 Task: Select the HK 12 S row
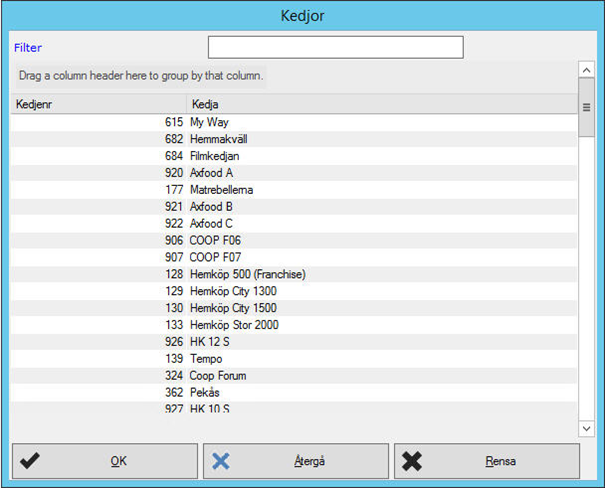point(294,342)
